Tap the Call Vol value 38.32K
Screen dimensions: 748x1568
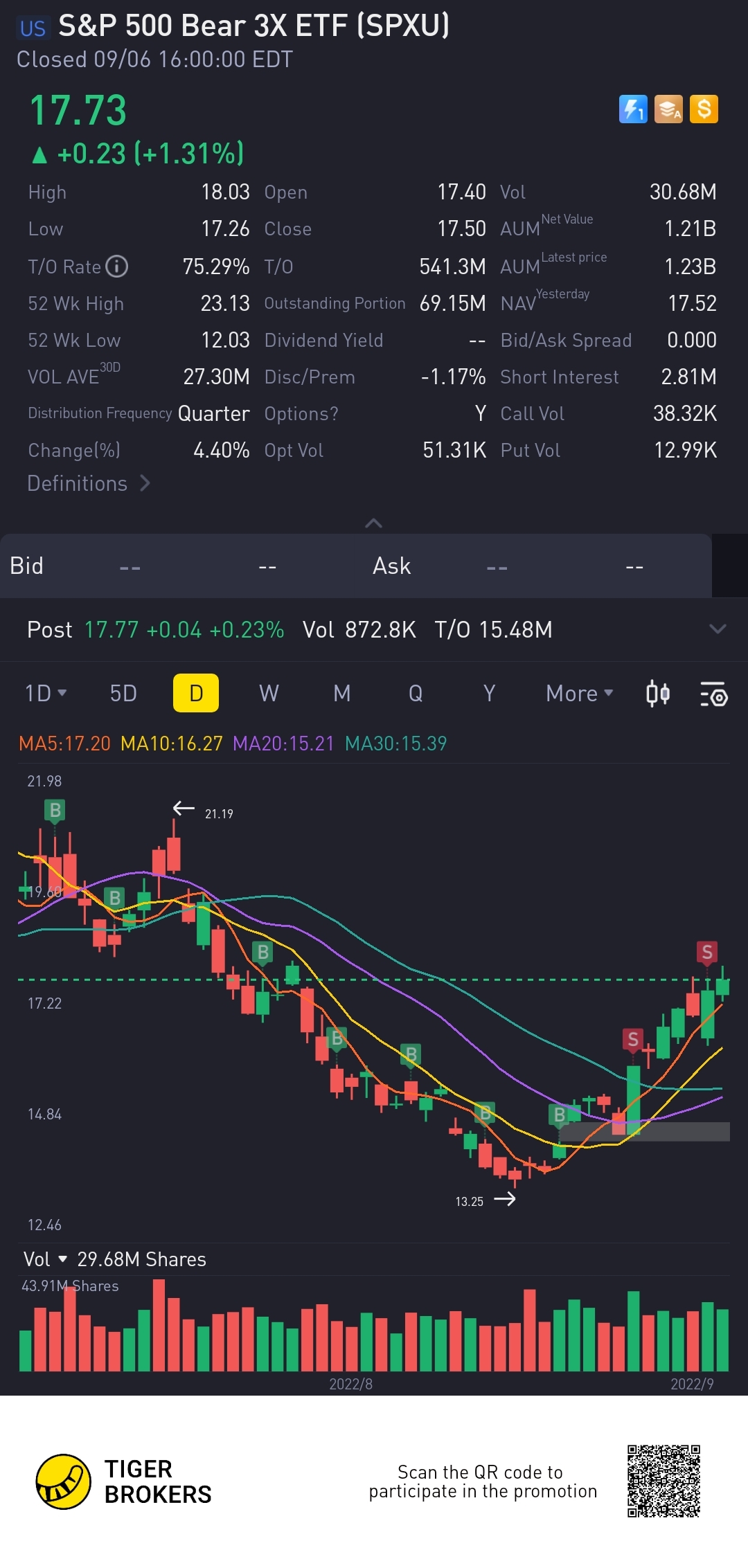point(685,413)
